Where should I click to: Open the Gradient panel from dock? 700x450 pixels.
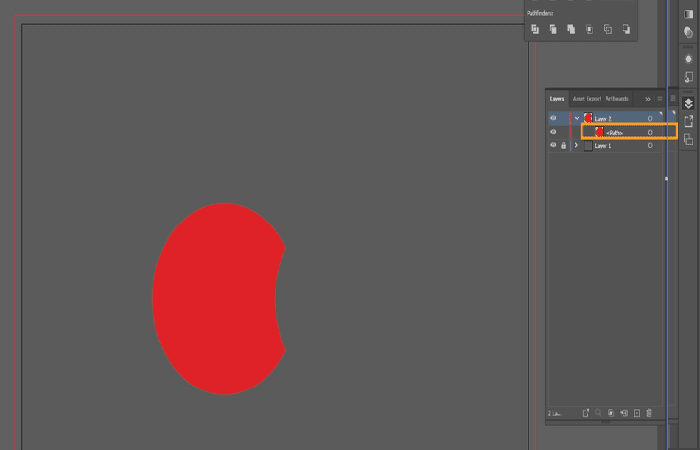pos(688,14)
